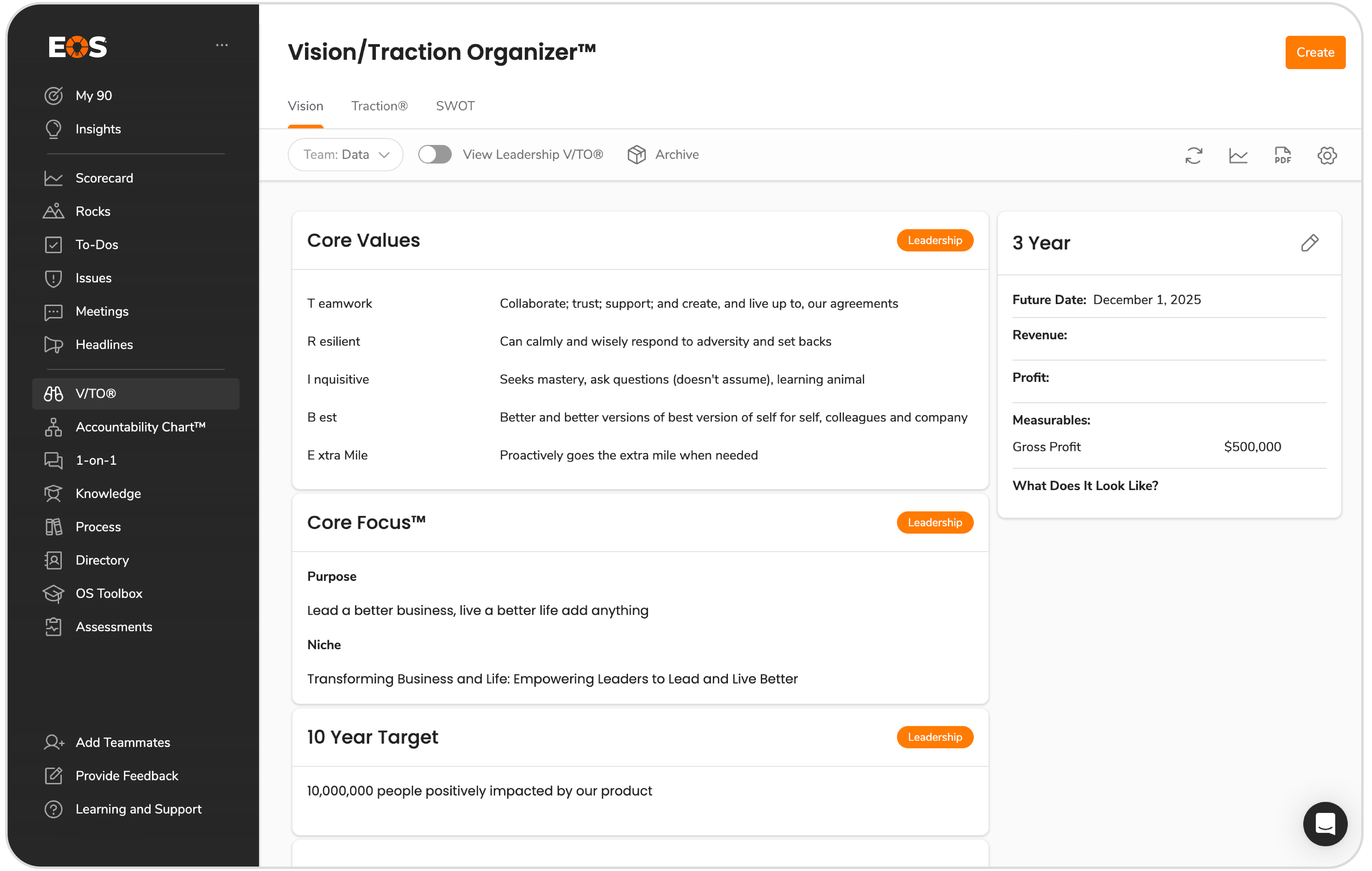Click the Leadership badge on Core Values
Viewport: 1372px width, 871px height.
pos(934,240)
